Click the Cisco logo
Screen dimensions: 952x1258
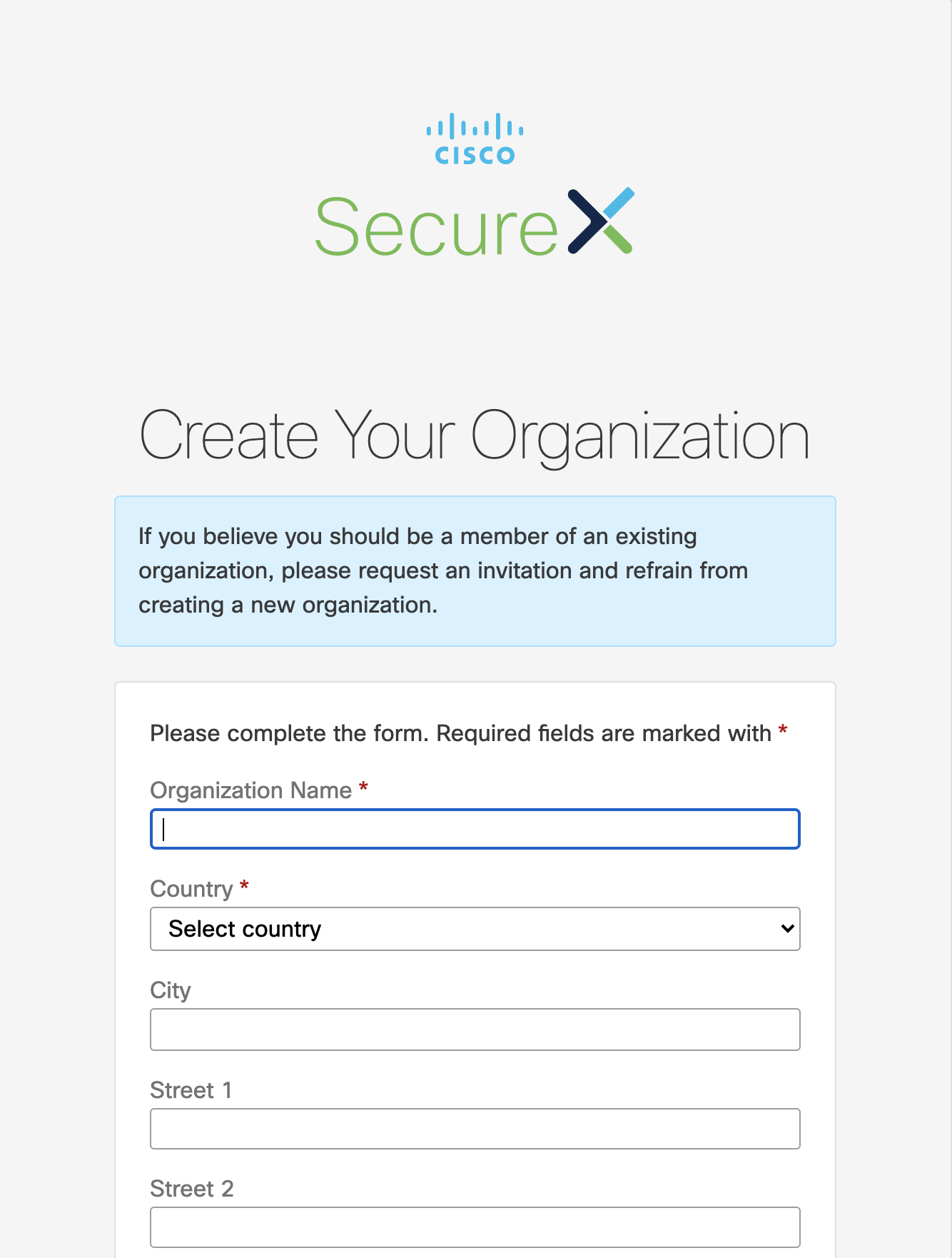[x=475, y=139]
